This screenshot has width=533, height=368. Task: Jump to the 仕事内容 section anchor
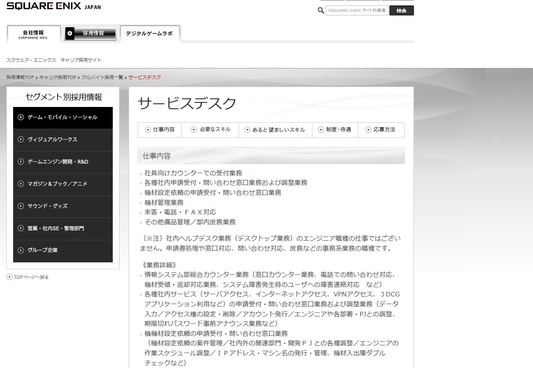click(160, 130)
